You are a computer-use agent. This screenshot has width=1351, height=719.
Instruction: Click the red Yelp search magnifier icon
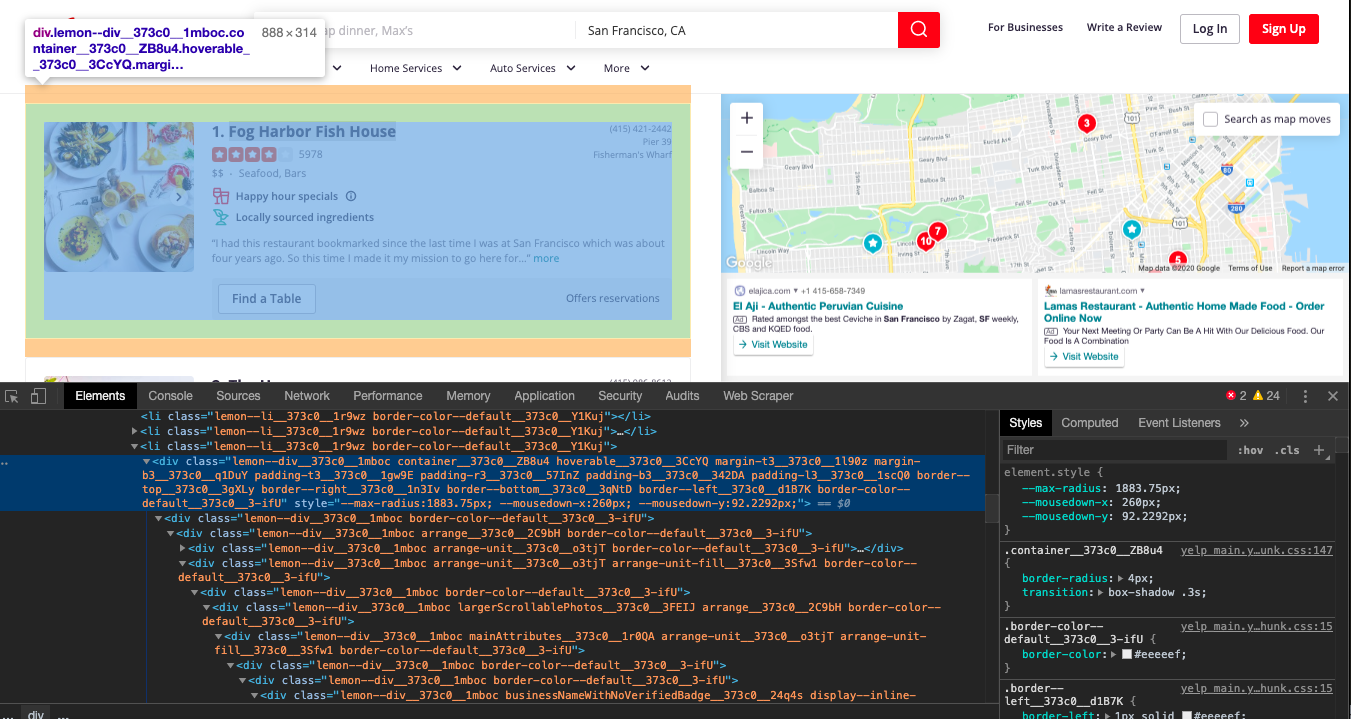[x=918, y=30]
